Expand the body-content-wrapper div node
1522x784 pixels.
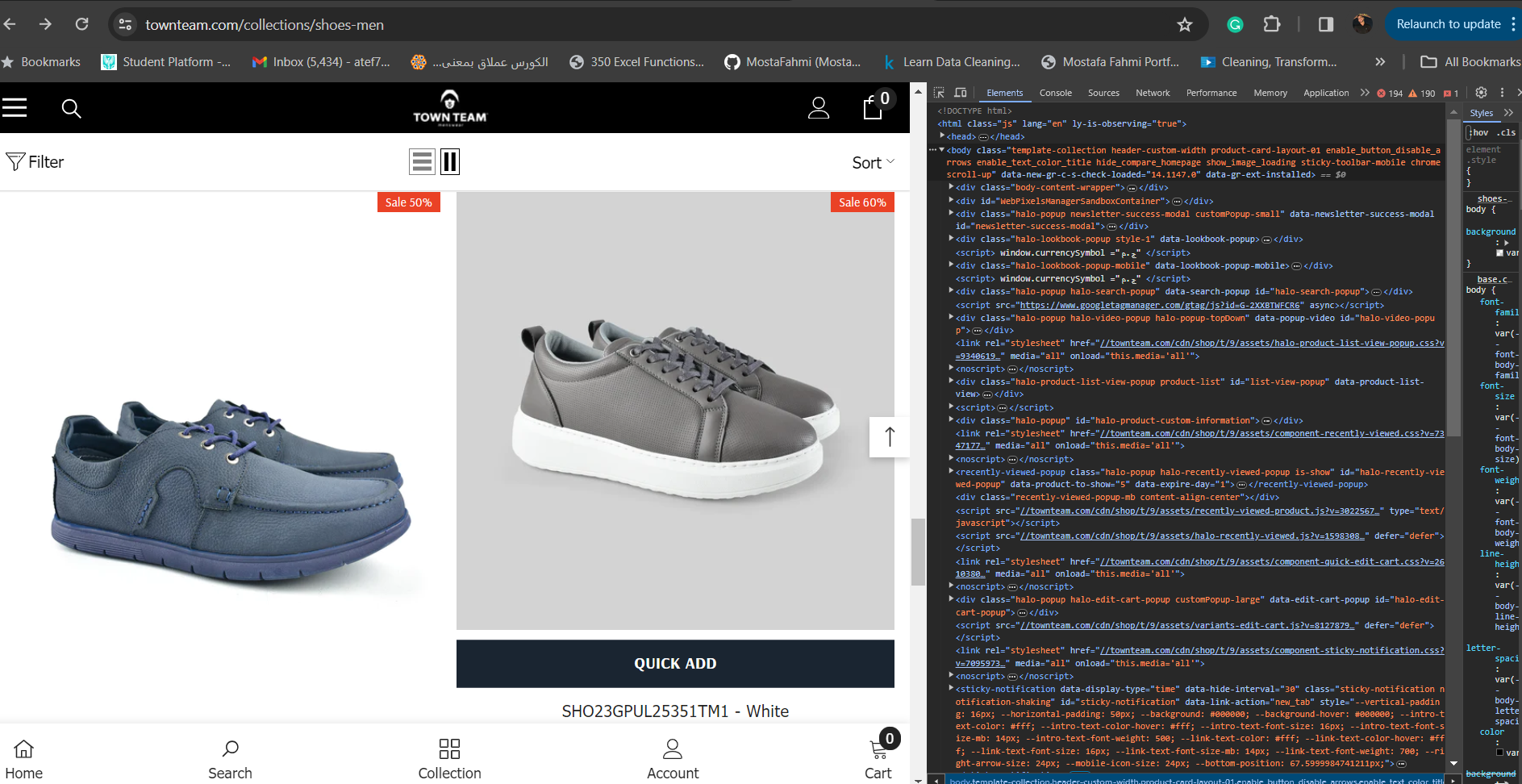(951, 188)
